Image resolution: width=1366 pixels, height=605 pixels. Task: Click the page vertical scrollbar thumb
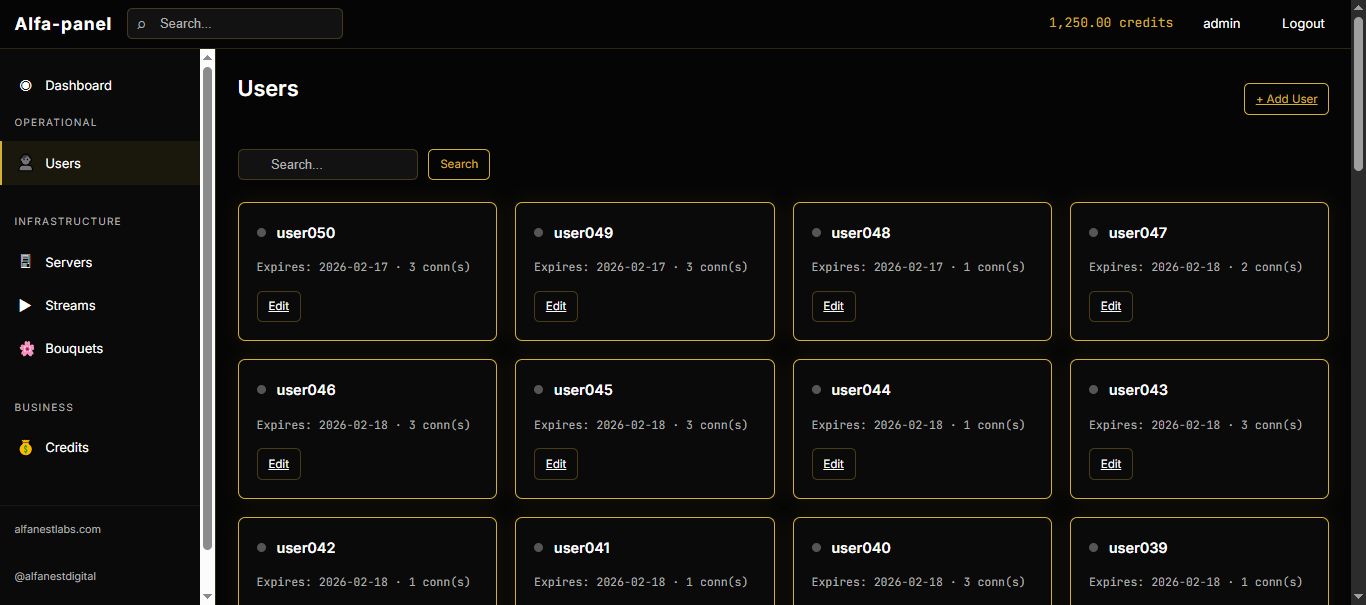(x=1358, y=95)
